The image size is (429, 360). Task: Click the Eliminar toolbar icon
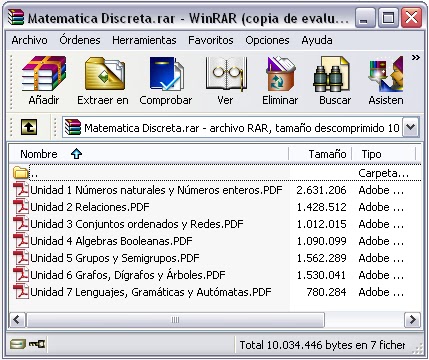281,74
